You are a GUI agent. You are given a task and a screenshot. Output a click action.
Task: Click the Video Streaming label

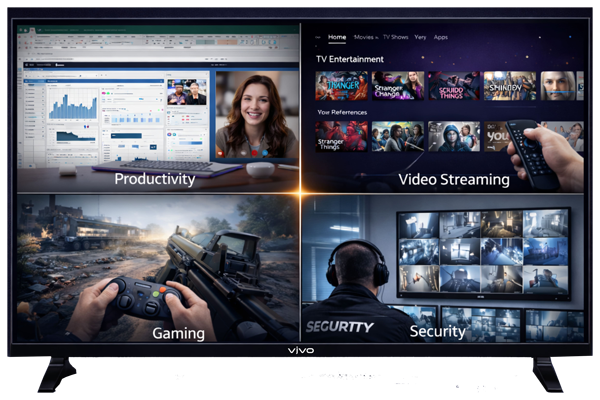pyautogui.click(x=454, y=180)
